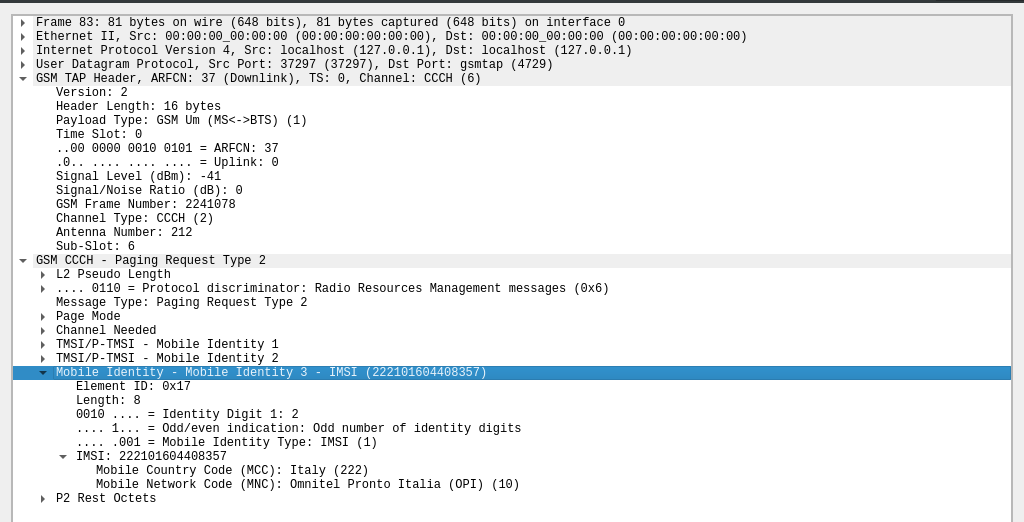Expand Internet Protocol Version 4 details
Screen dimensions: 1024x522
click(23, 50)
